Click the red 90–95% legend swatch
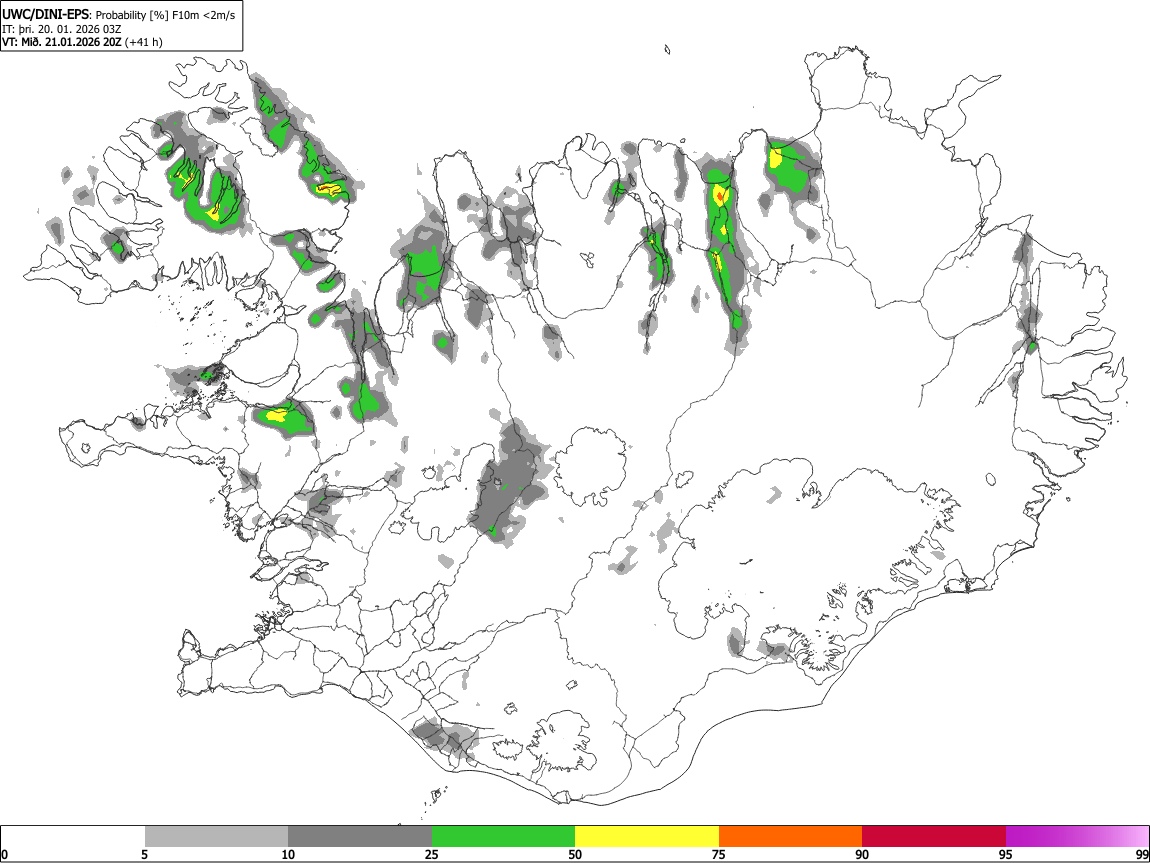This screenshot has width=1150, height=863. coord(934,837)
